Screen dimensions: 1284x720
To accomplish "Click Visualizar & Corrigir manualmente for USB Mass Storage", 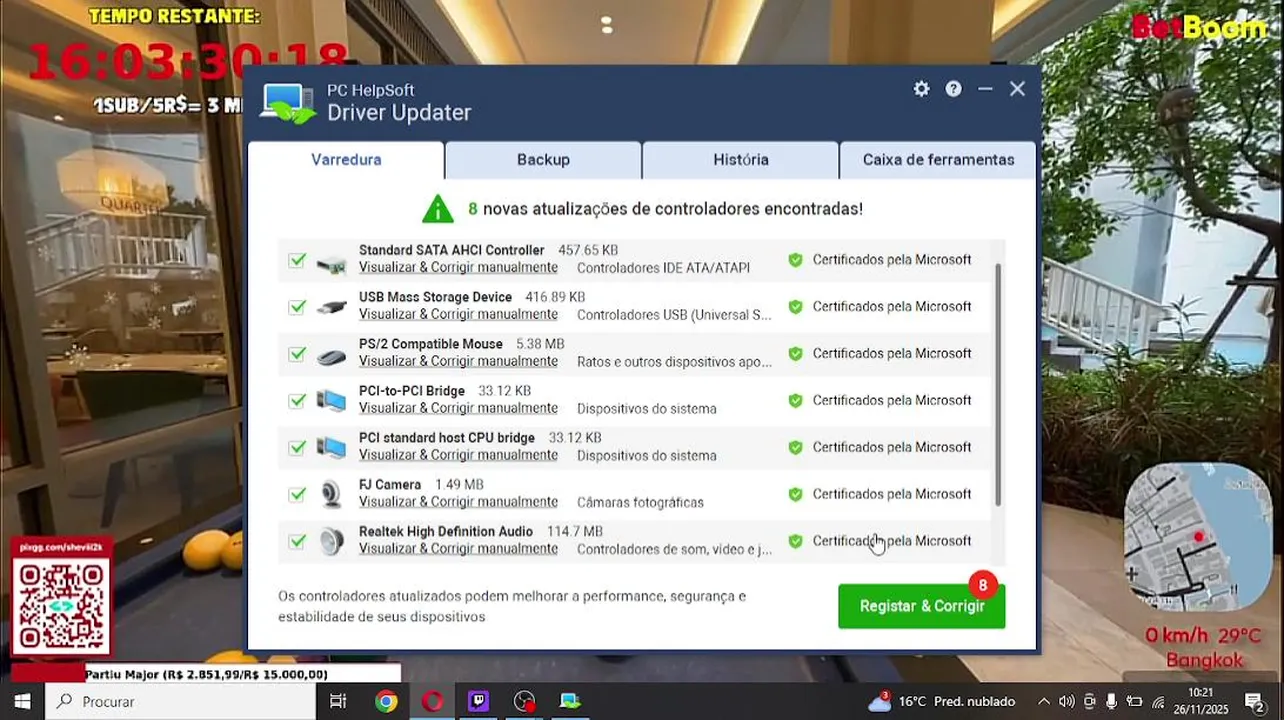I will click(x=458, y=315).
